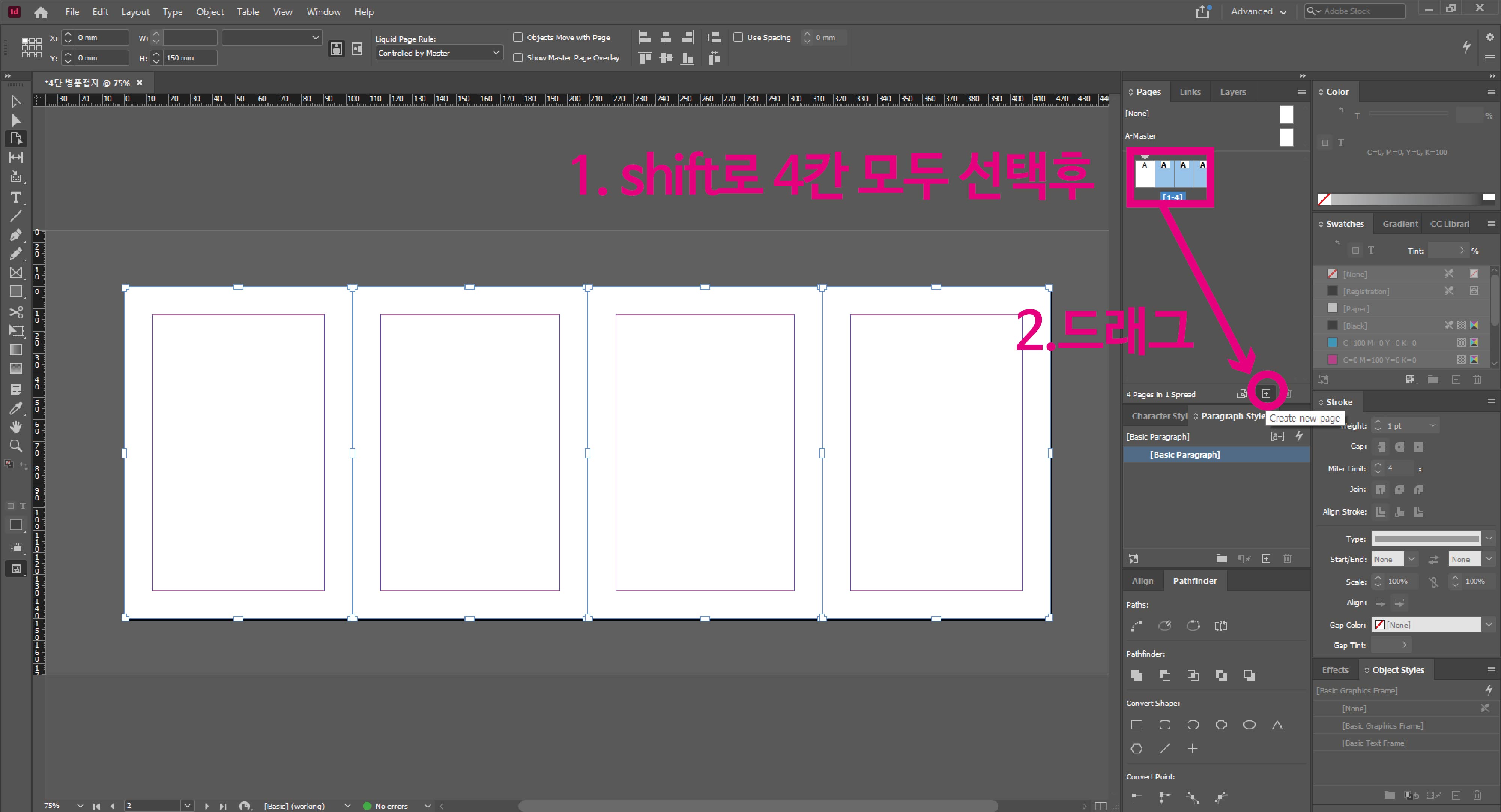Switch to the Align tab
Viewport: 1501px width, 812px height.
(1143, 581)
